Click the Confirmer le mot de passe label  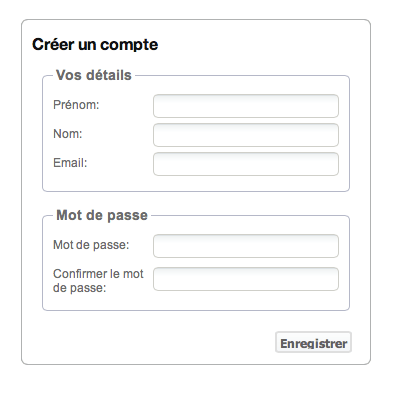(x=98, y=281)
